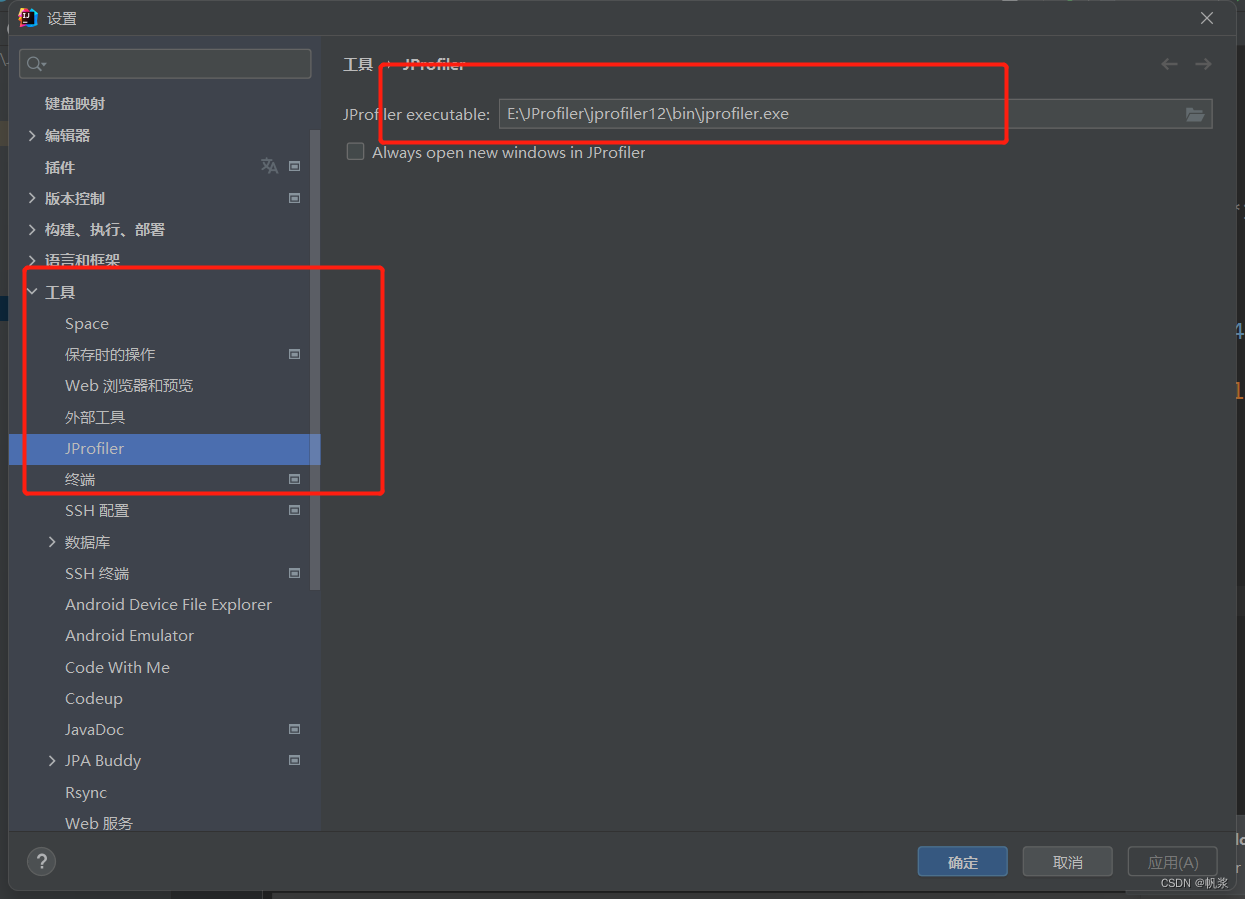Click the help question mark icon
The image size is (1245, 899).
coord(41,861)
